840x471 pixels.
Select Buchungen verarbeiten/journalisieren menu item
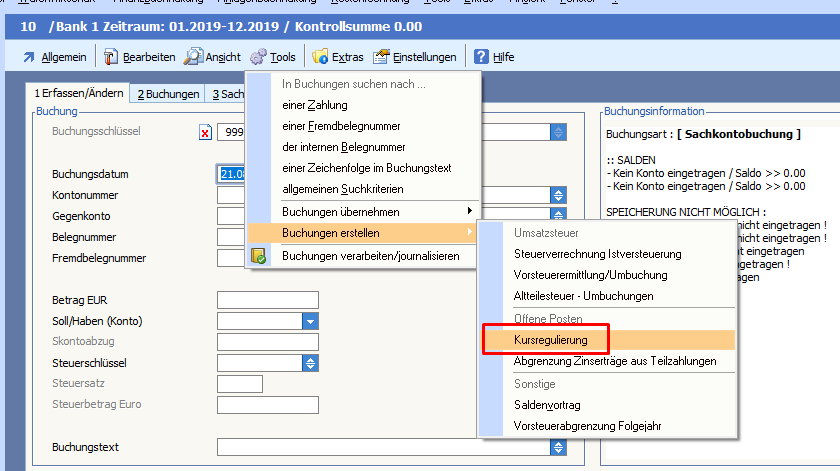coord(371,256)
